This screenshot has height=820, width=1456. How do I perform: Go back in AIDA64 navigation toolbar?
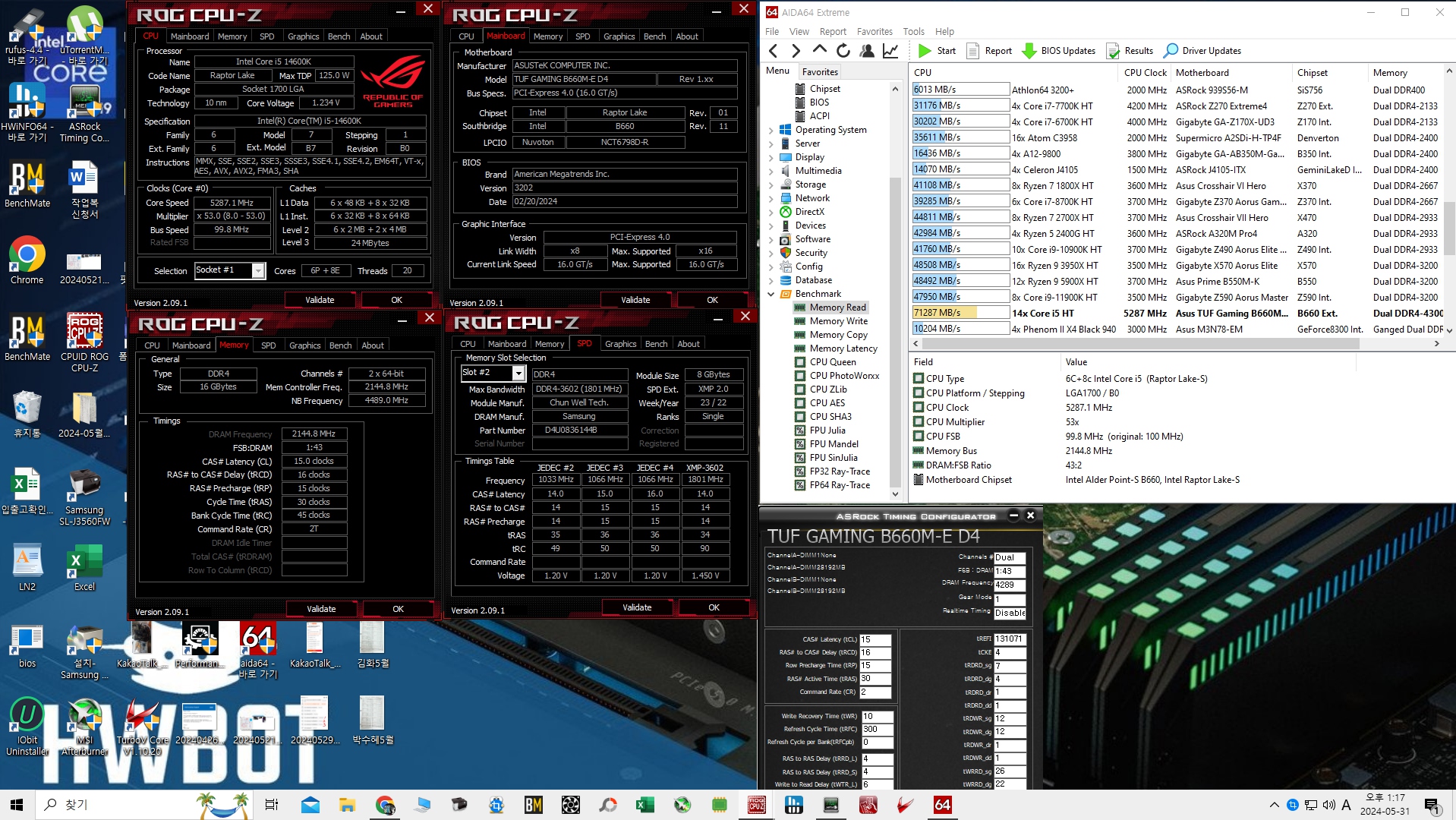click(x=773, y=51)
